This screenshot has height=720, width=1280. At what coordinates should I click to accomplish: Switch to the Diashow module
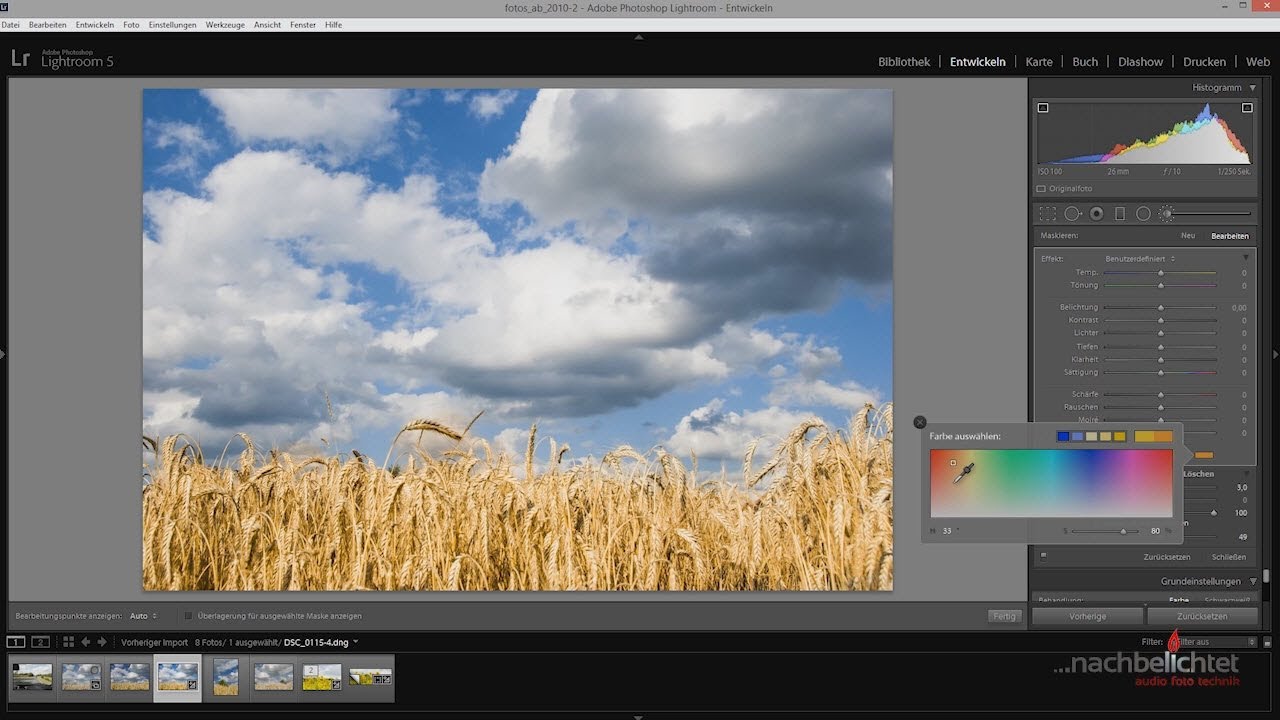1140,62
